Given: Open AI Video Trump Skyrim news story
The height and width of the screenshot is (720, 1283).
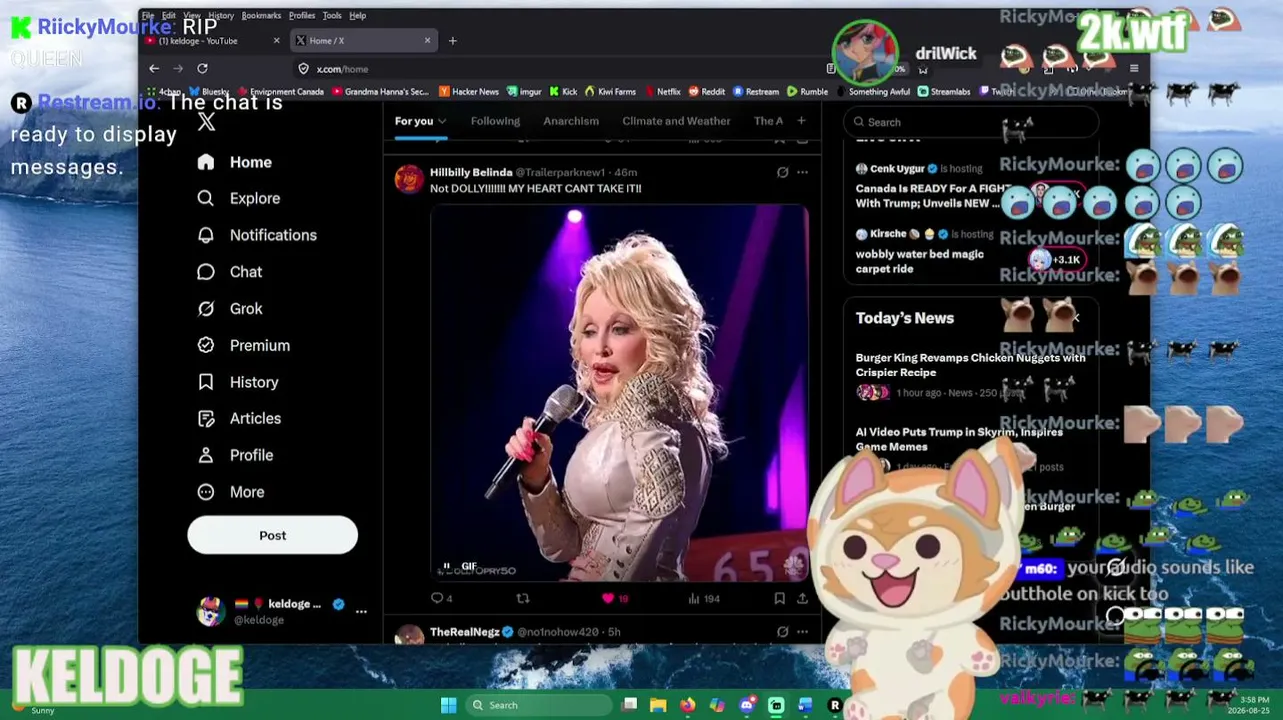Looking at the screenshot, I should point(959,439).
